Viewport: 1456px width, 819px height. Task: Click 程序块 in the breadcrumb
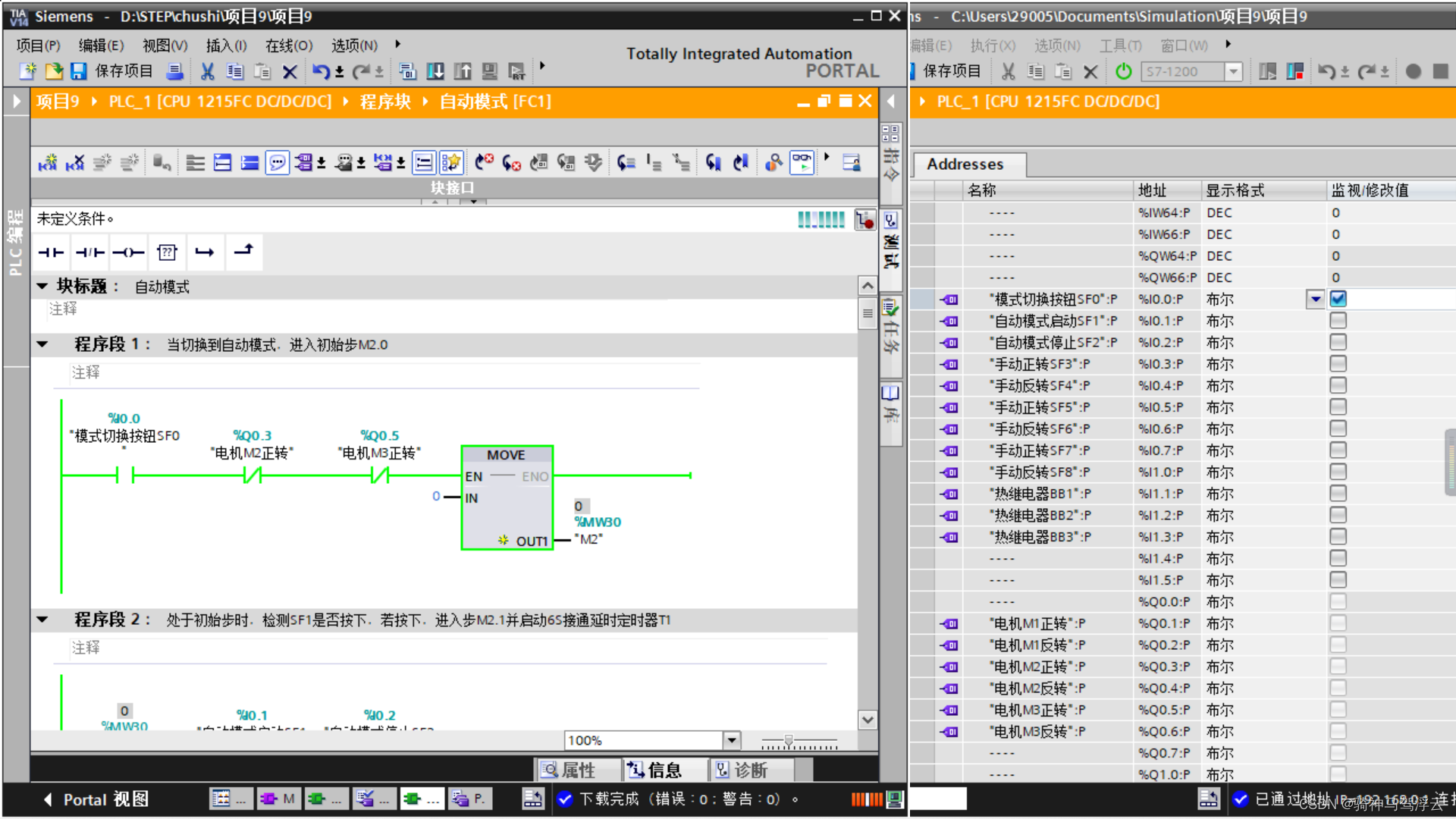point(385,102)
